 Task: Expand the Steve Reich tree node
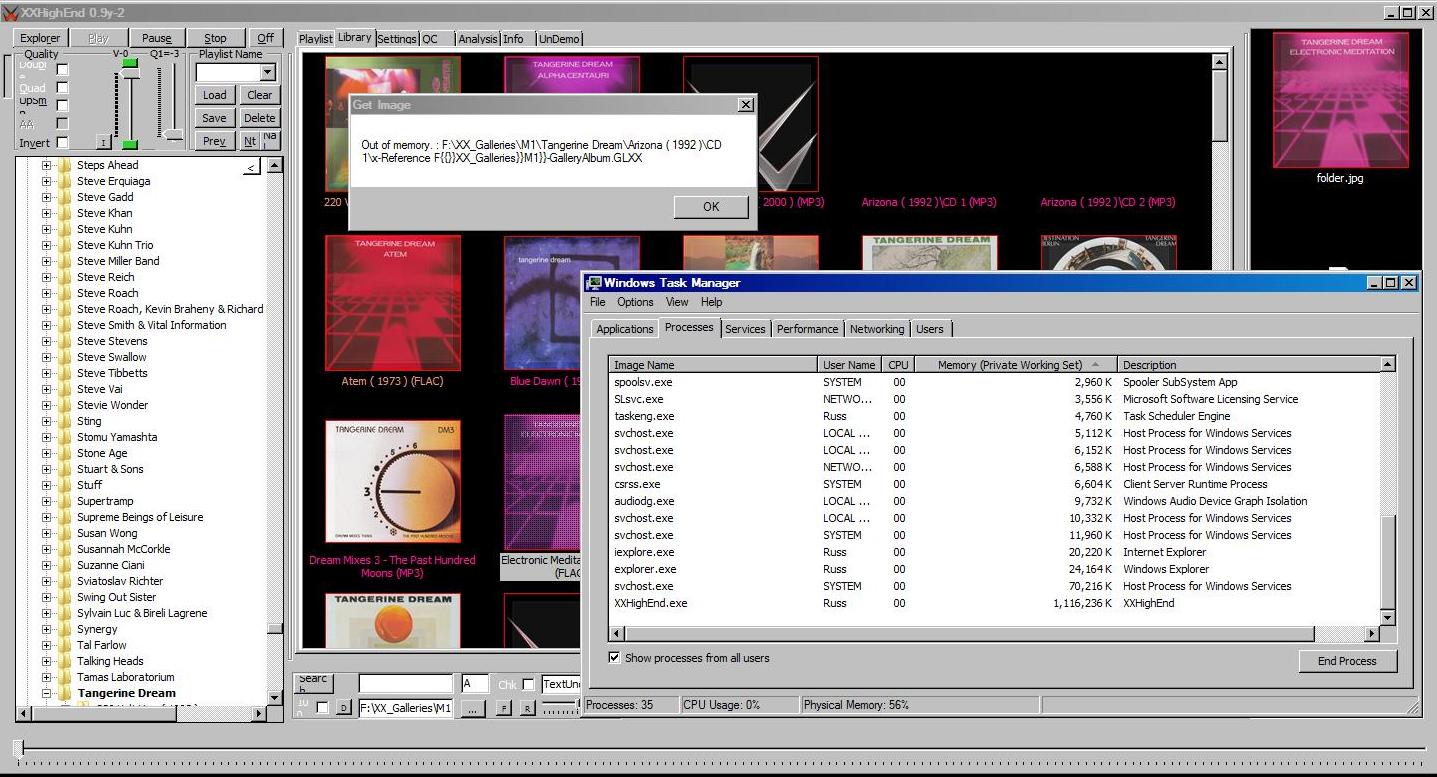tap(46, 277)
